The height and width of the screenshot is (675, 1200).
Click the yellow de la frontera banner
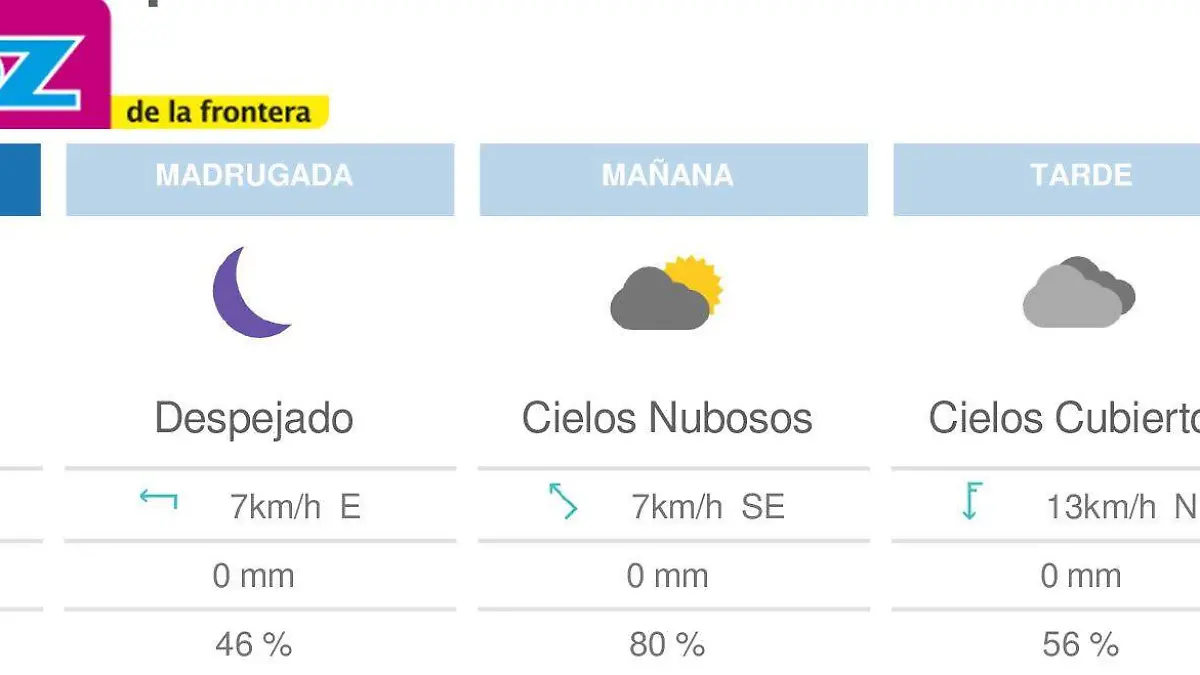coord(222,110)
